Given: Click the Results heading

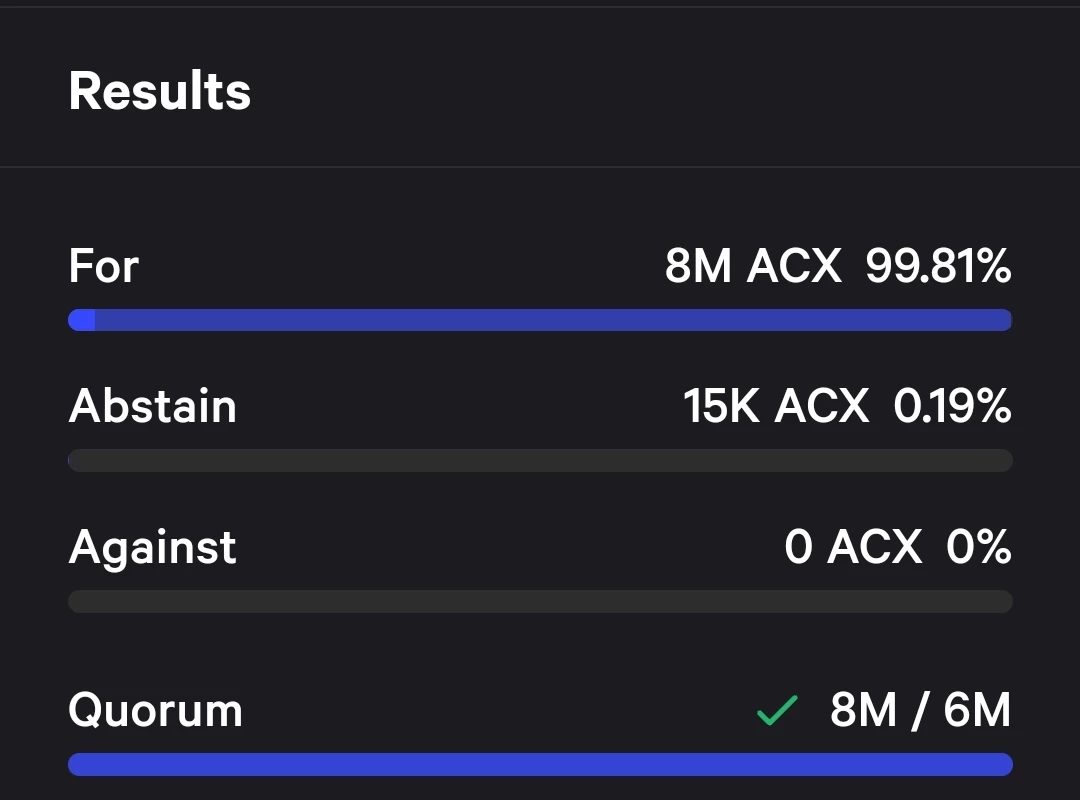Looking at the screenshot, I should (x=160, y=91).
